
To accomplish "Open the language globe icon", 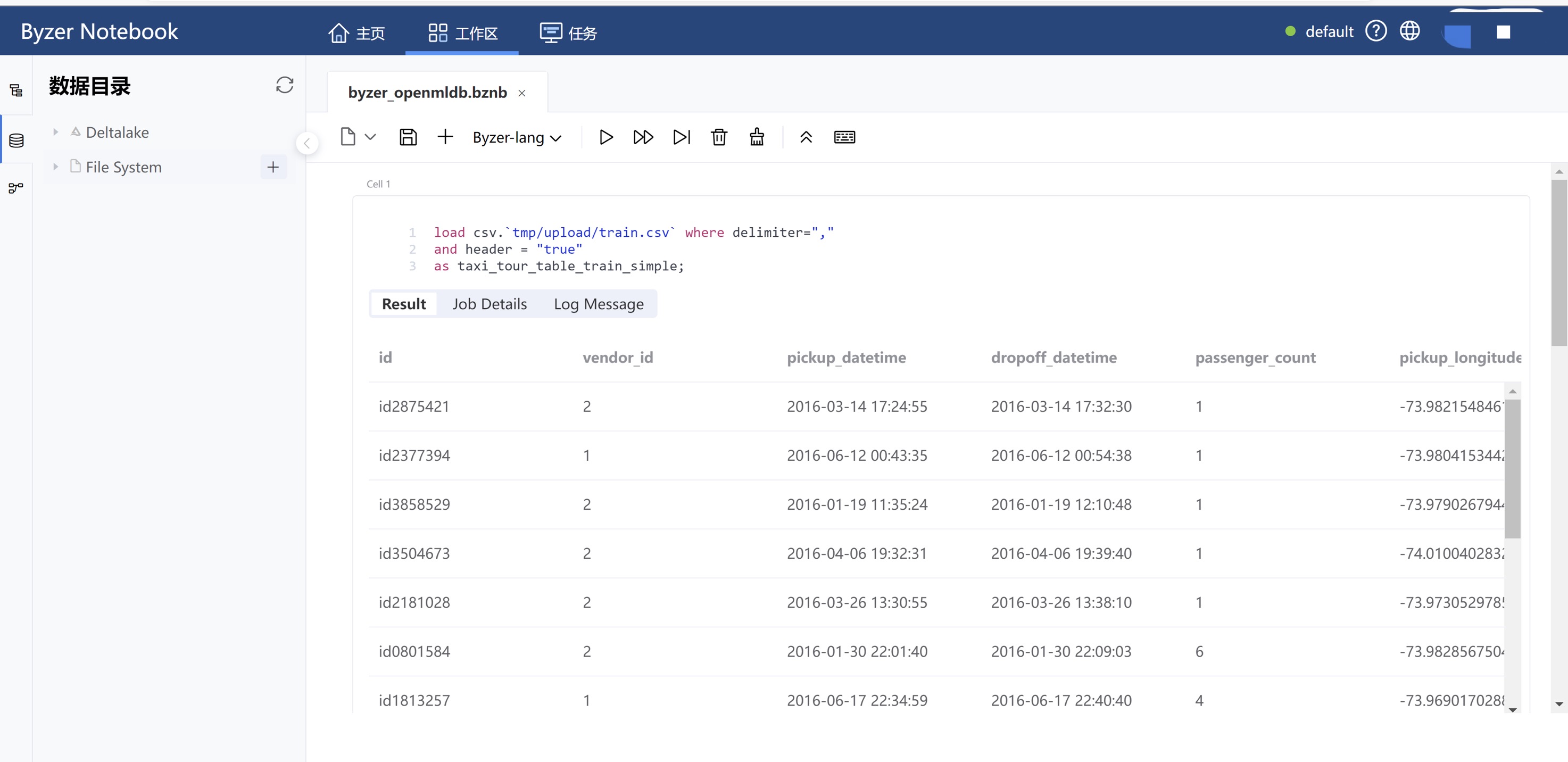I will point(1409,31).
